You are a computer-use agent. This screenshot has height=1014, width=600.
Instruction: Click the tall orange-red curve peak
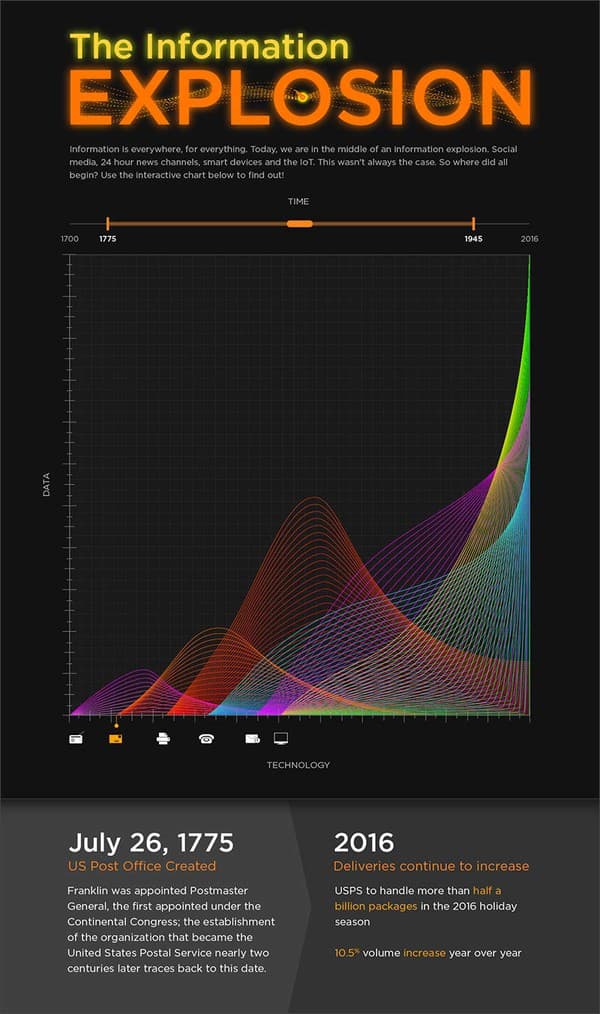(314, 499)
